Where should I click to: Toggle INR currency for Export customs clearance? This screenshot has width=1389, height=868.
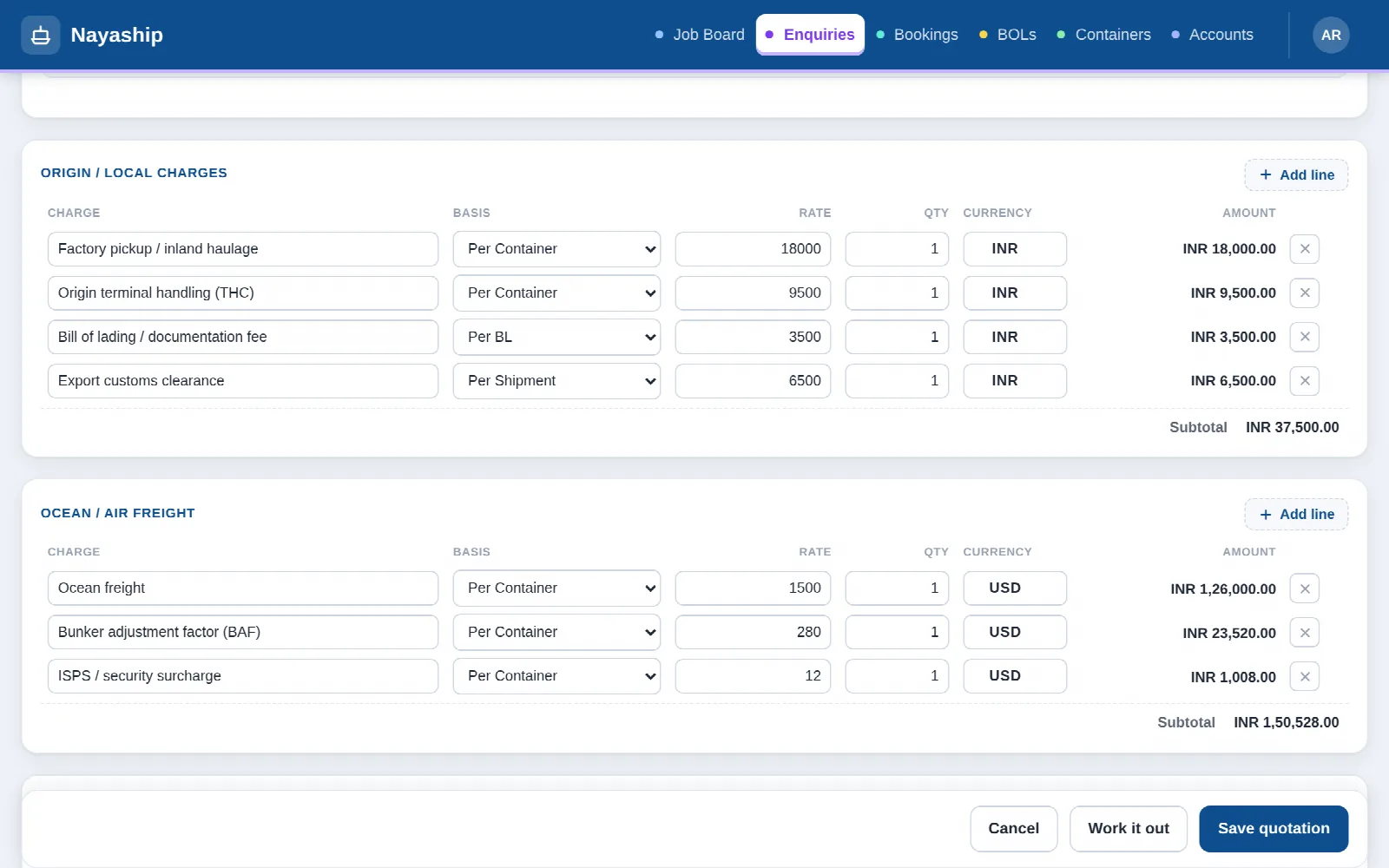[x=1015, y=381]
